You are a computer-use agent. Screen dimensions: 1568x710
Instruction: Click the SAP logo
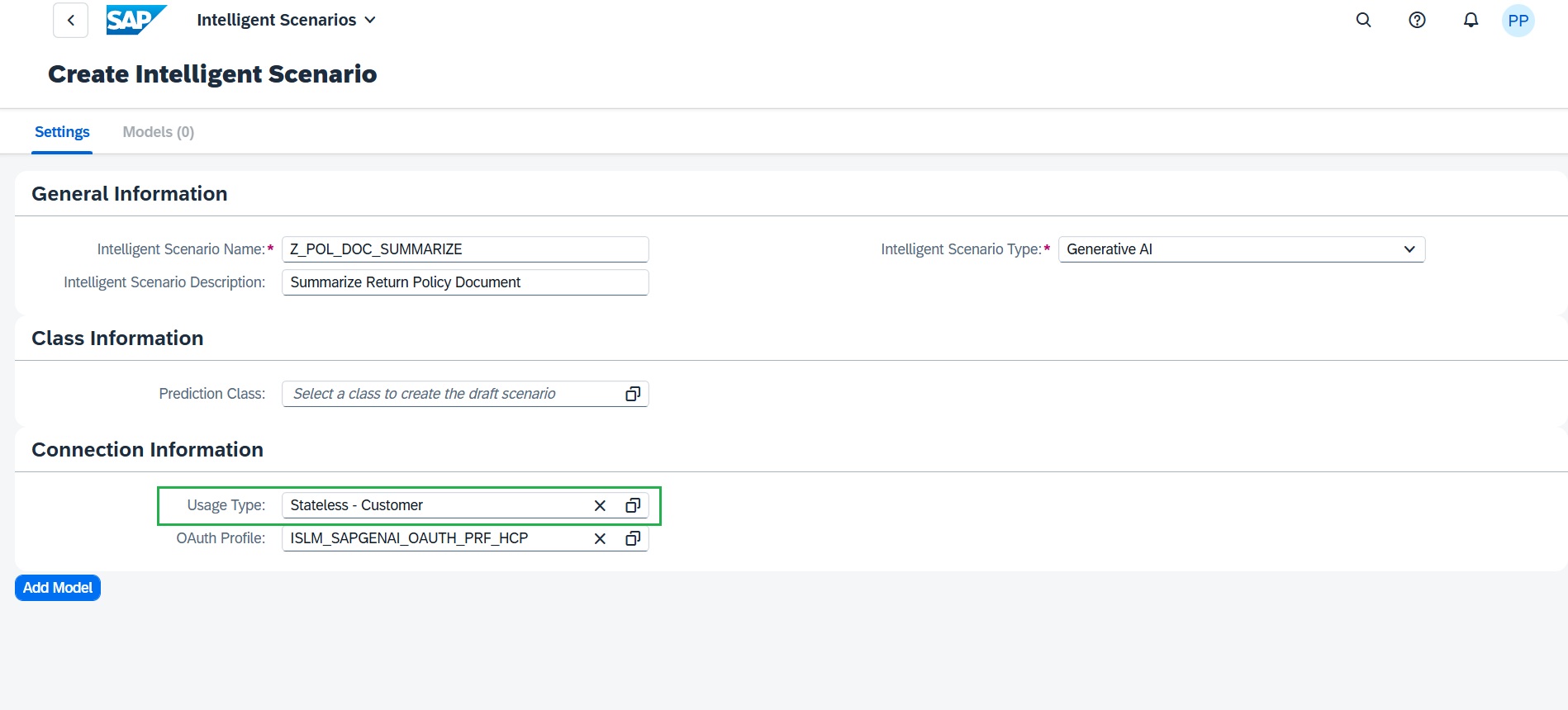(136, 20)
